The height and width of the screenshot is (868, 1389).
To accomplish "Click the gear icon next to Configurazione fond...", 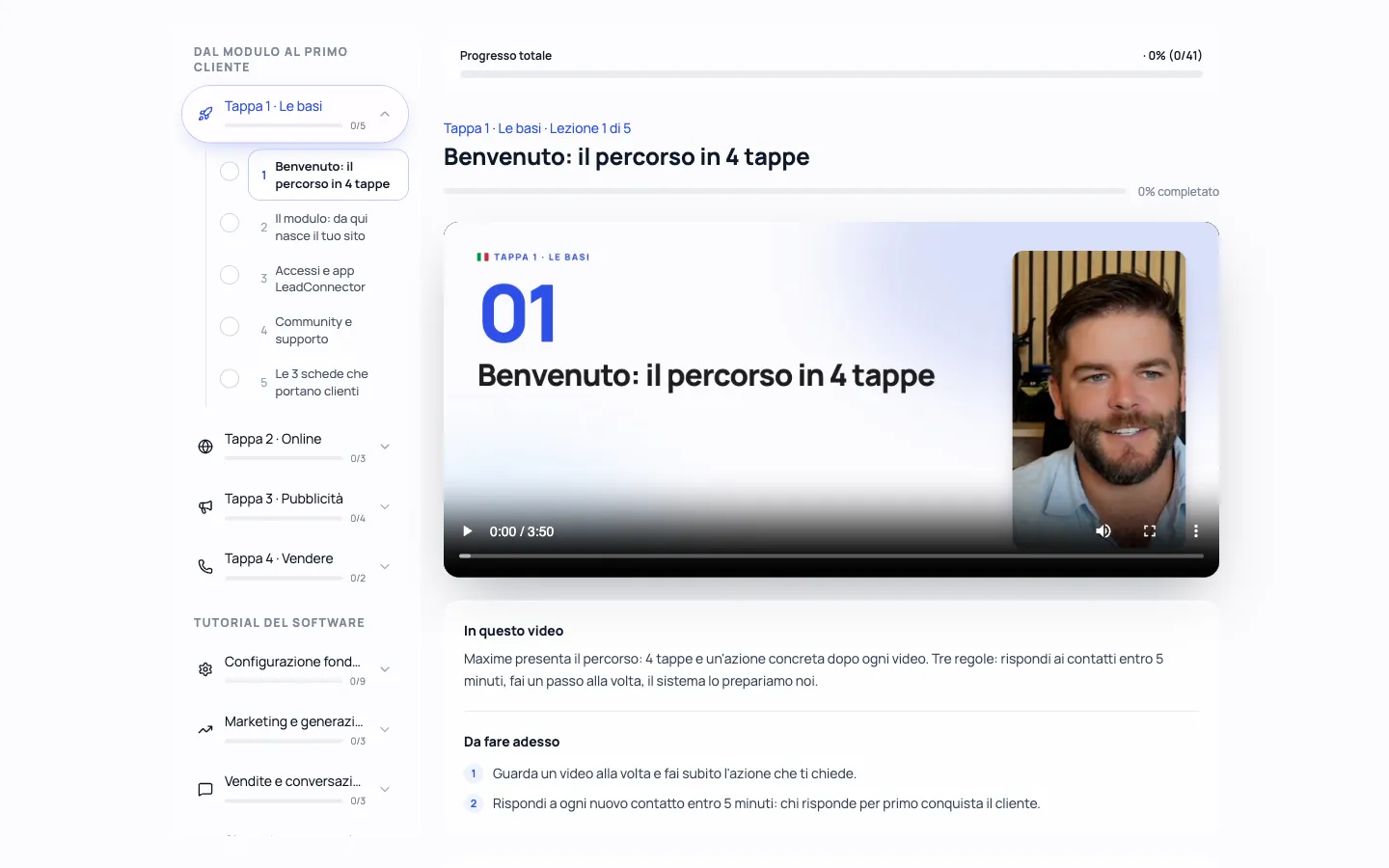I will pos(205,669).
